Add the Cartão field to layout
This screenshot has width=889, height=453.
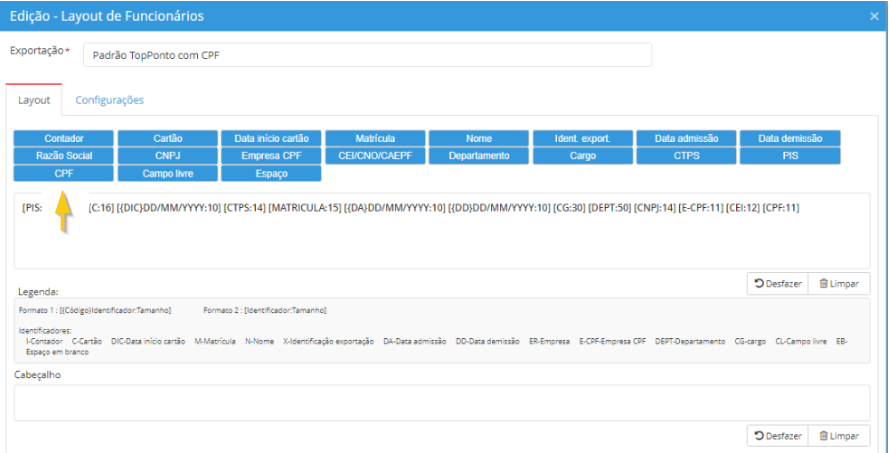click(167, 139)
